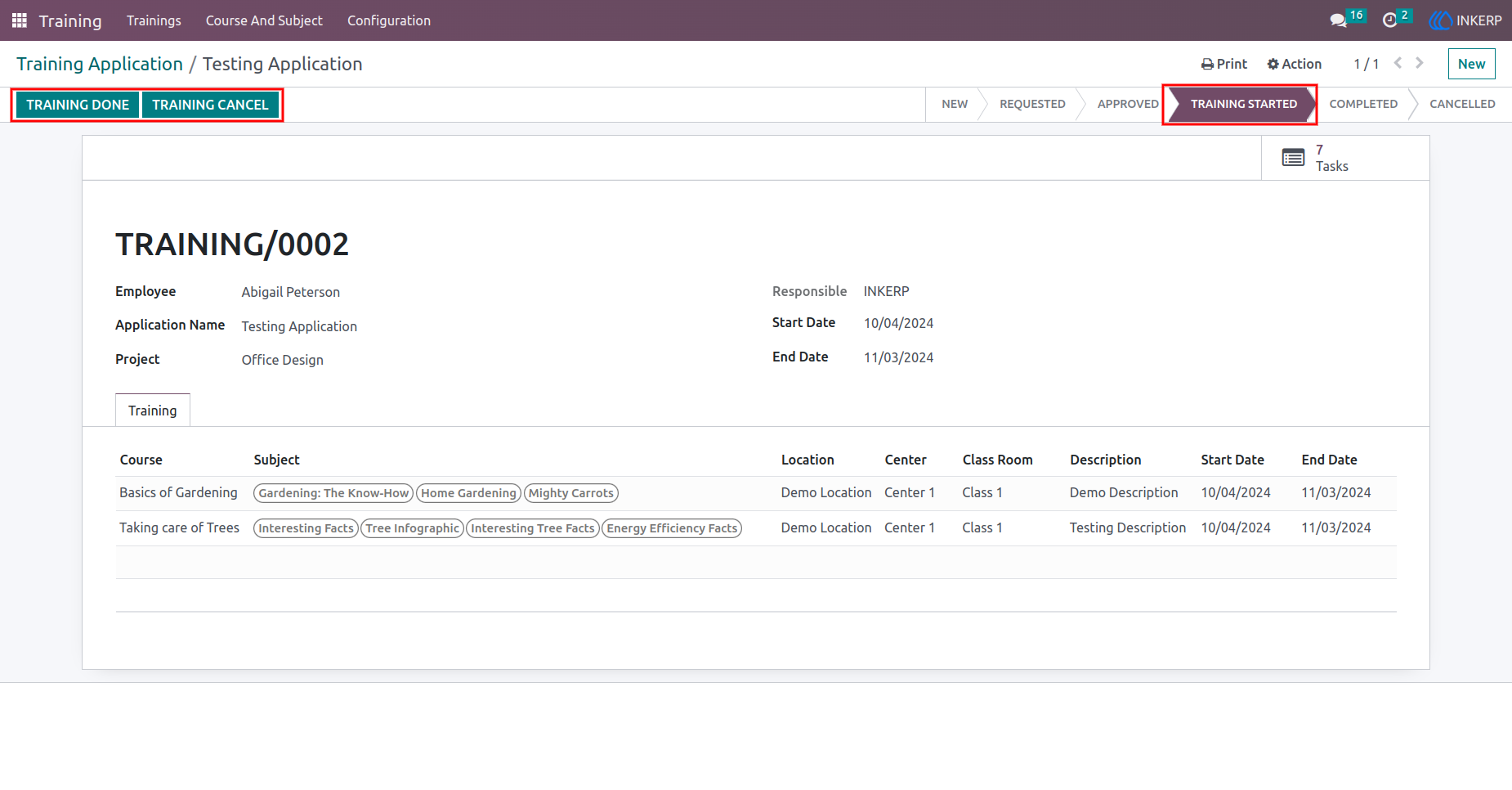Open employee Abigail Peterson link

coord(291,292)
